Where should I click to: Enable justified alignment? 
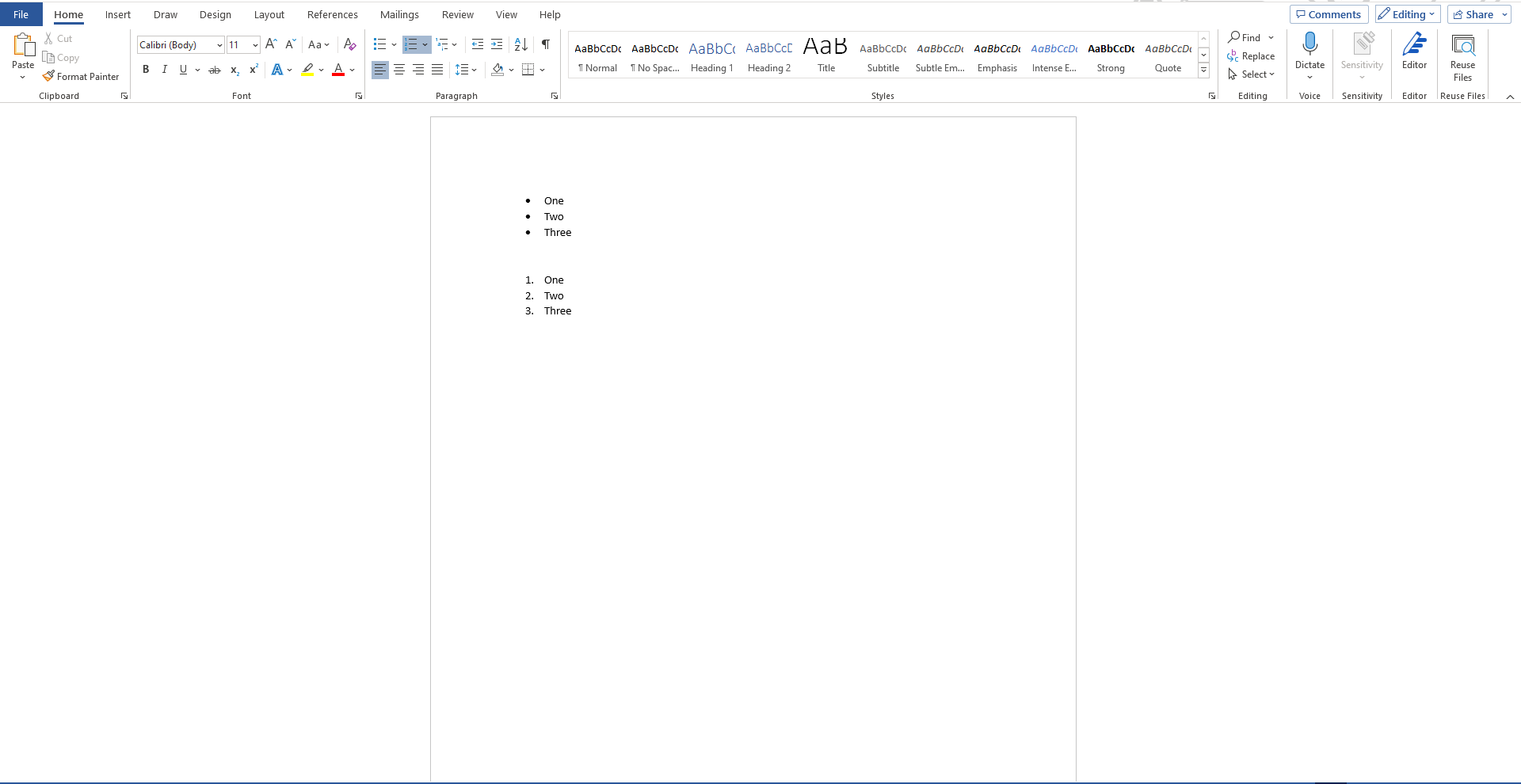click(x=436, y=70)
